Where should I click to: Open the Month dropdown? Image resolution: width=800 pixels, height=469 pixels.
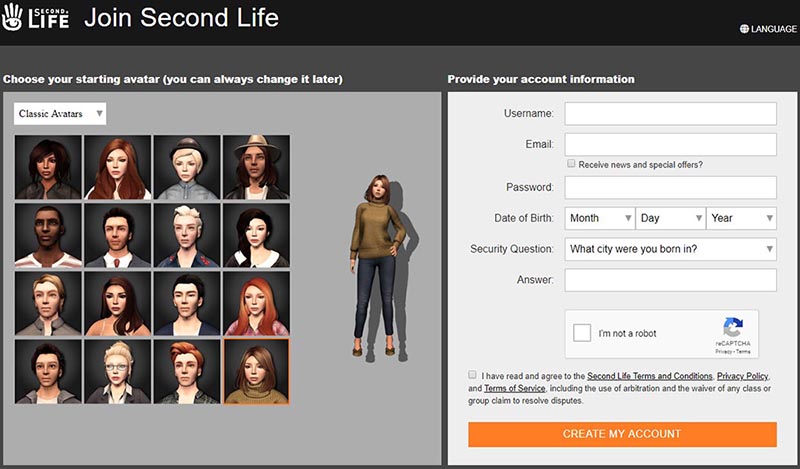599,218
